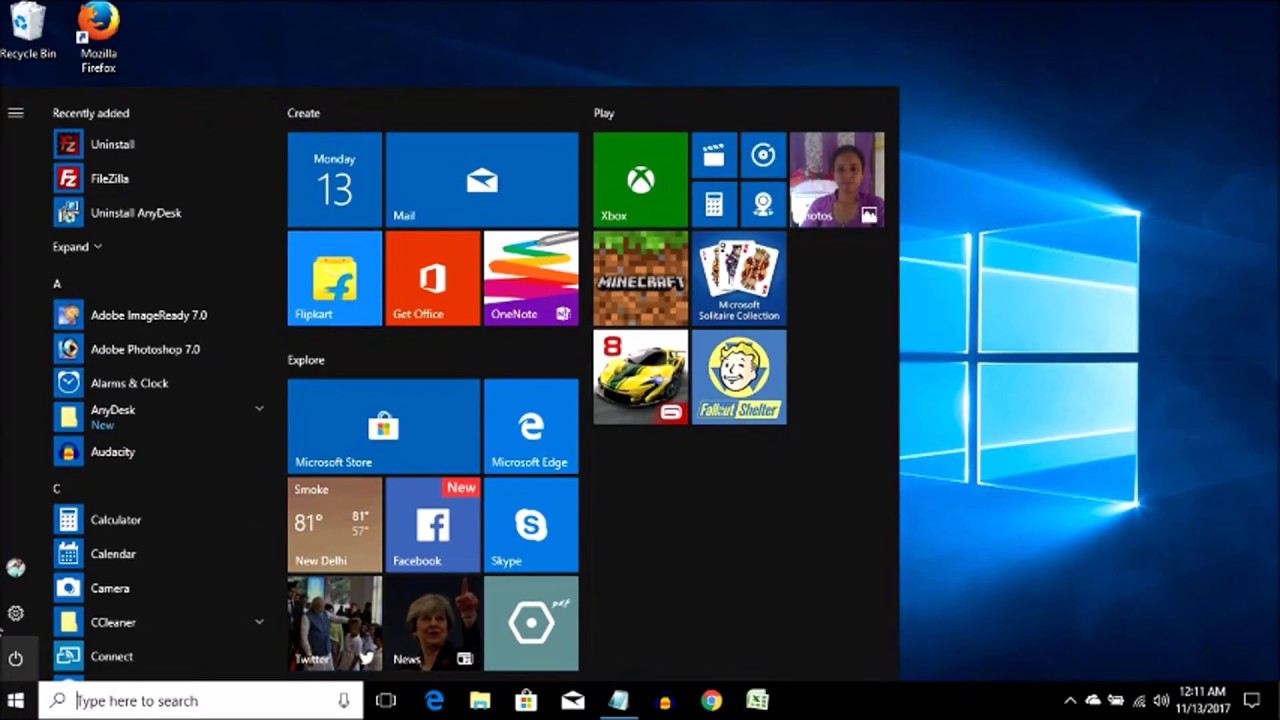Click the 'Type here to search' box
Viewport: 1280px width, 720px height.
click(x=200, y=701)
